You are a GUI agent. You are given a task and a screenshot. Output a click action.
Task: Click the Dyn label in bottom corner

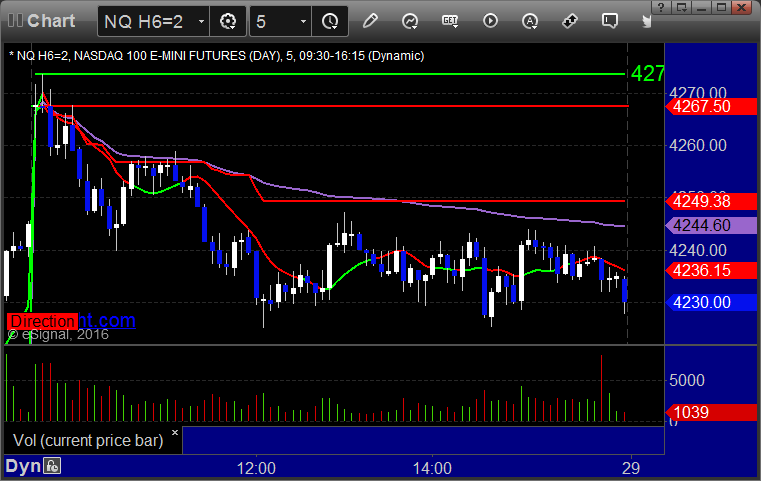[23, 466]
